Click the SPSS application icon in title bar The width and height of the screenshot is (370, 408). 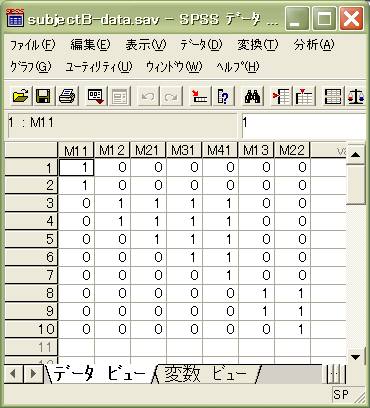coord(15,19)
